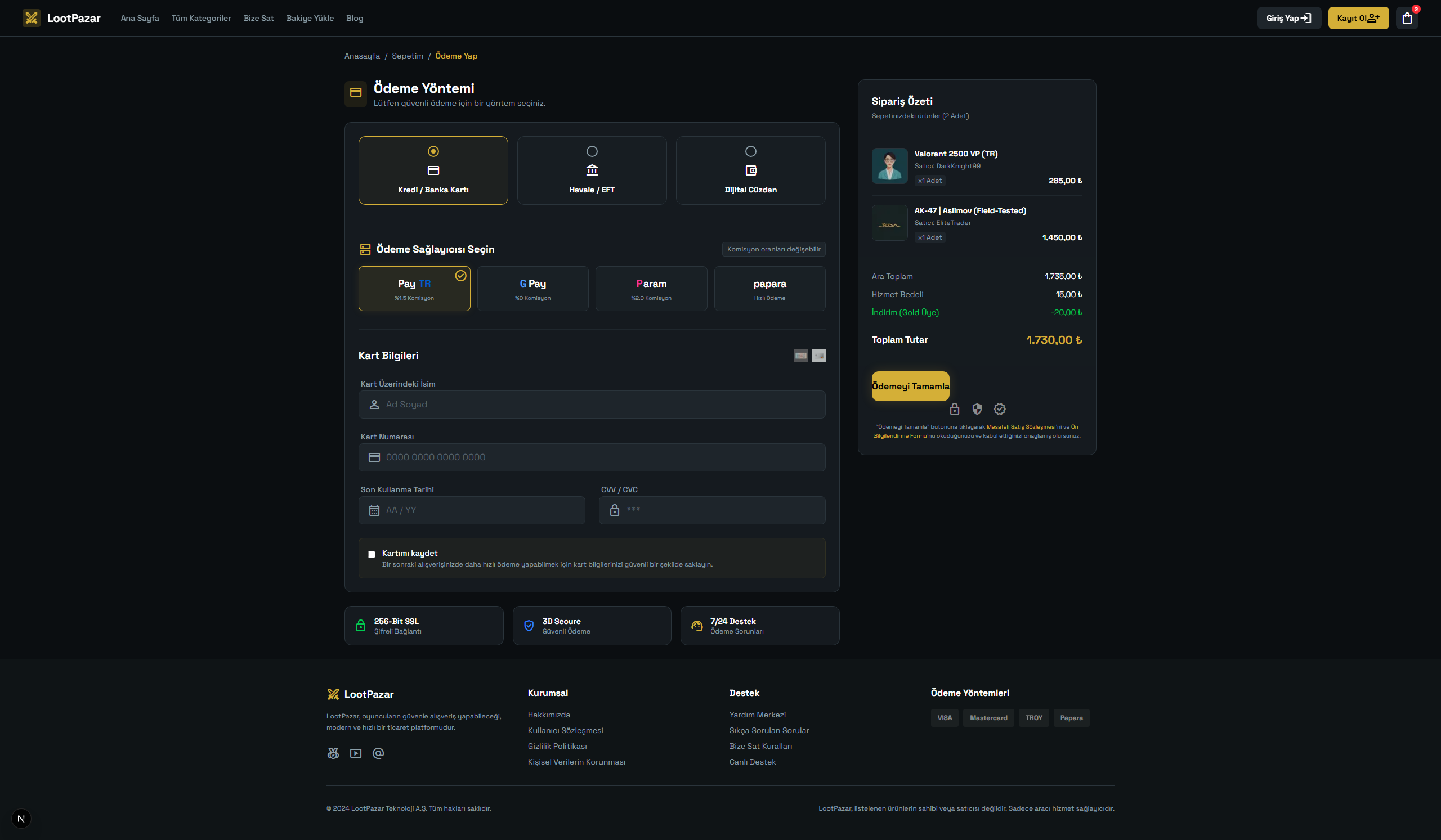Go to Bakiye Yükle menu item
The image size is (1441, 840).
click(x=310, y=19)
